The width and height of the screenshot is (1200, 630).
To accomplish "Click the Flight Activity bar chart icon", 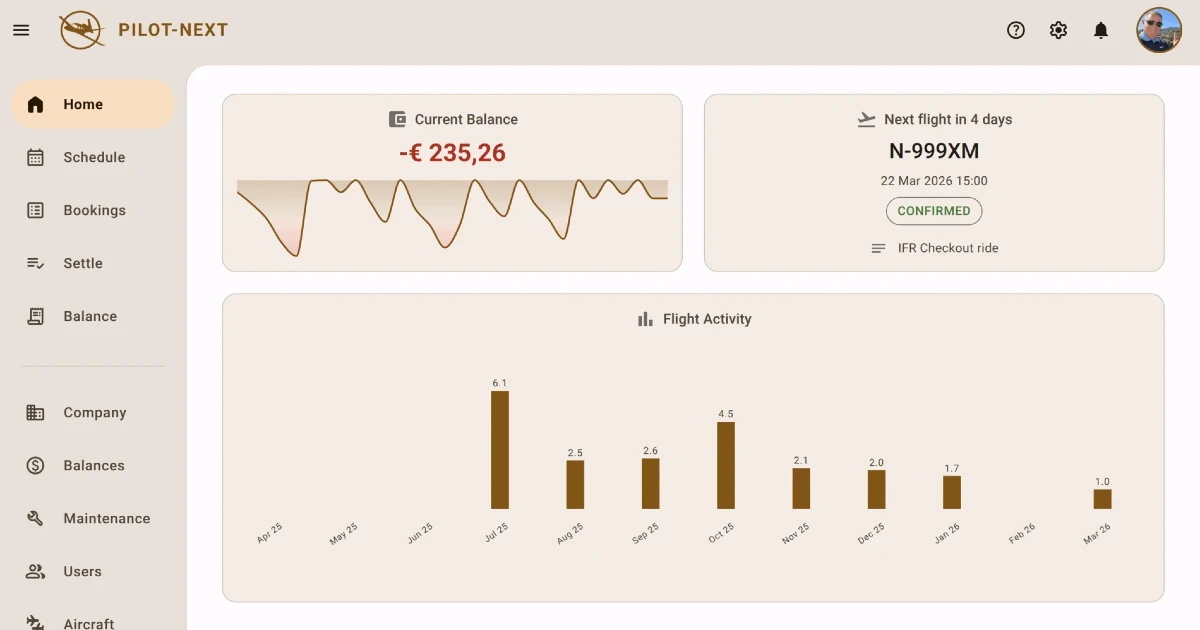I will coord(646,319).
